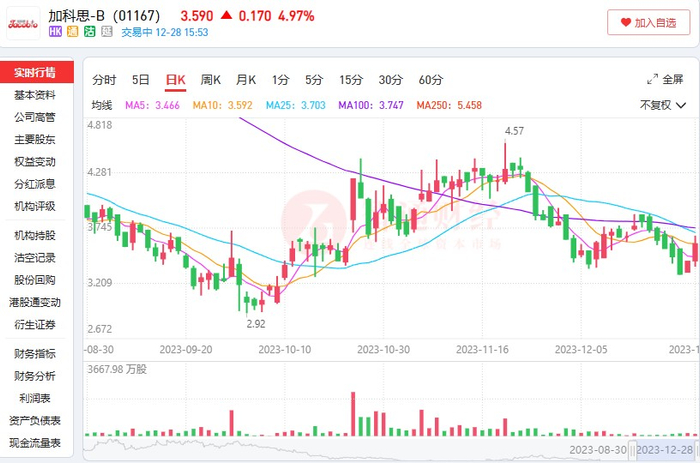Open the 不复权 adjustment dropdown
This screenshot has height=463, width=700.
pyautogui.click(x=662, y=105)
